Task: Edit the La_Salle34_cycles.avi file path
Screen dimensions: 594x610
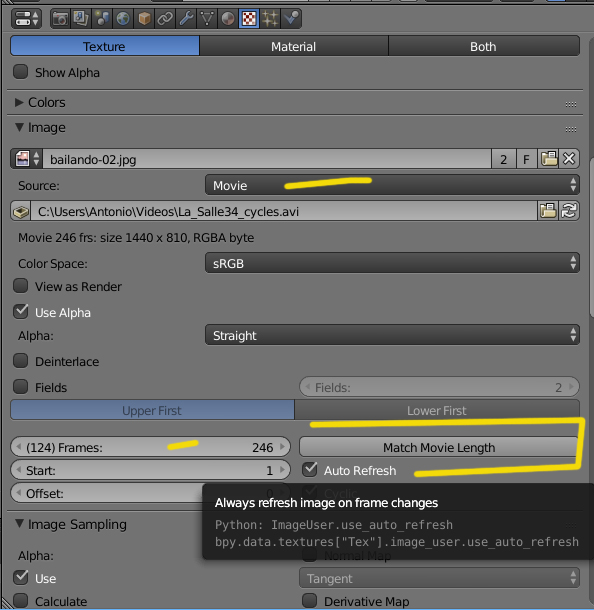Action: pyautogui.click(x=284, y=211)
